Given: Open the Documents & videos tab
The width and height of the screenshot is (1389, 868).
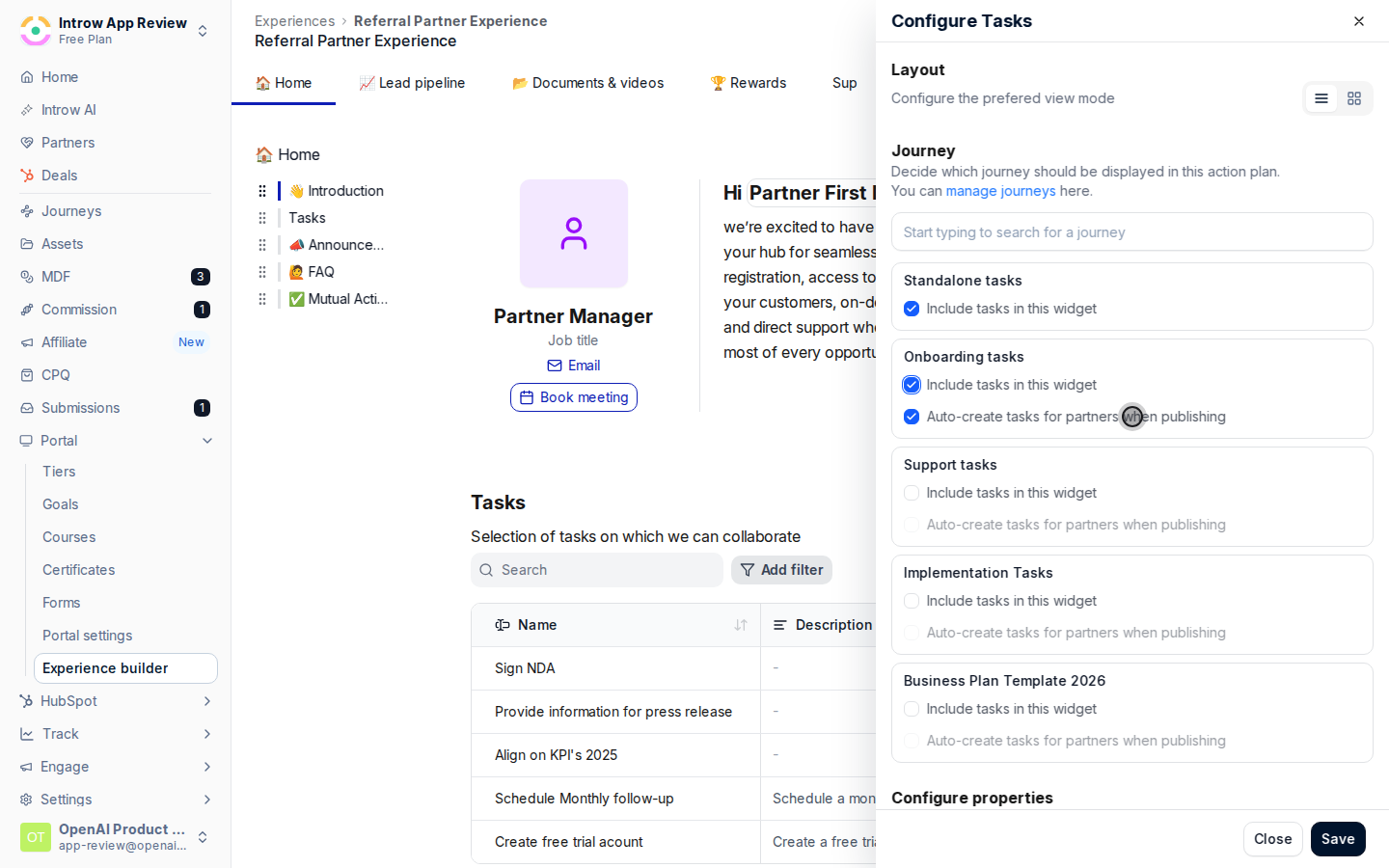Looking at the screenshot, I should tap(587, 83).
